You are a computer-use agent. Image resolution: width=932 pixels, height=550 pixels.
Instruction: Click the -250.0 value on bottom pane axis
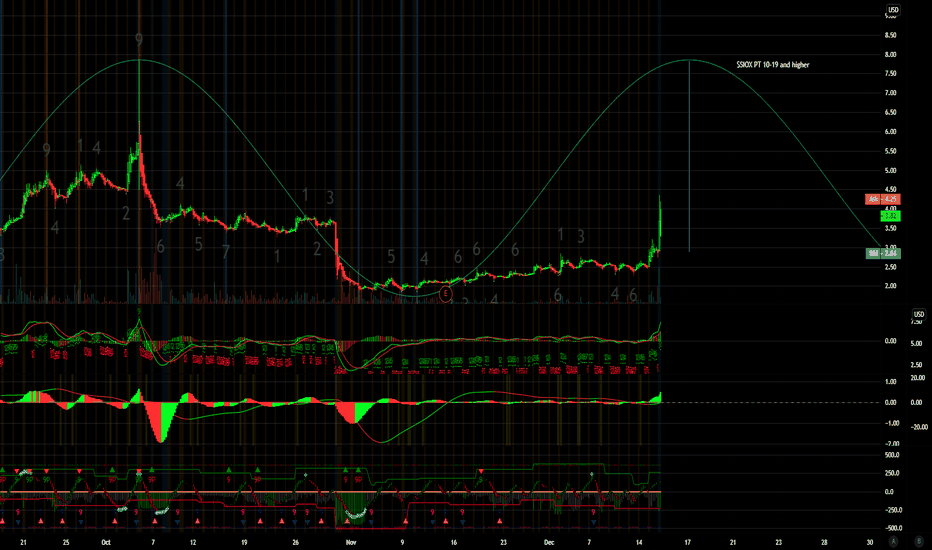pos(892,510)
